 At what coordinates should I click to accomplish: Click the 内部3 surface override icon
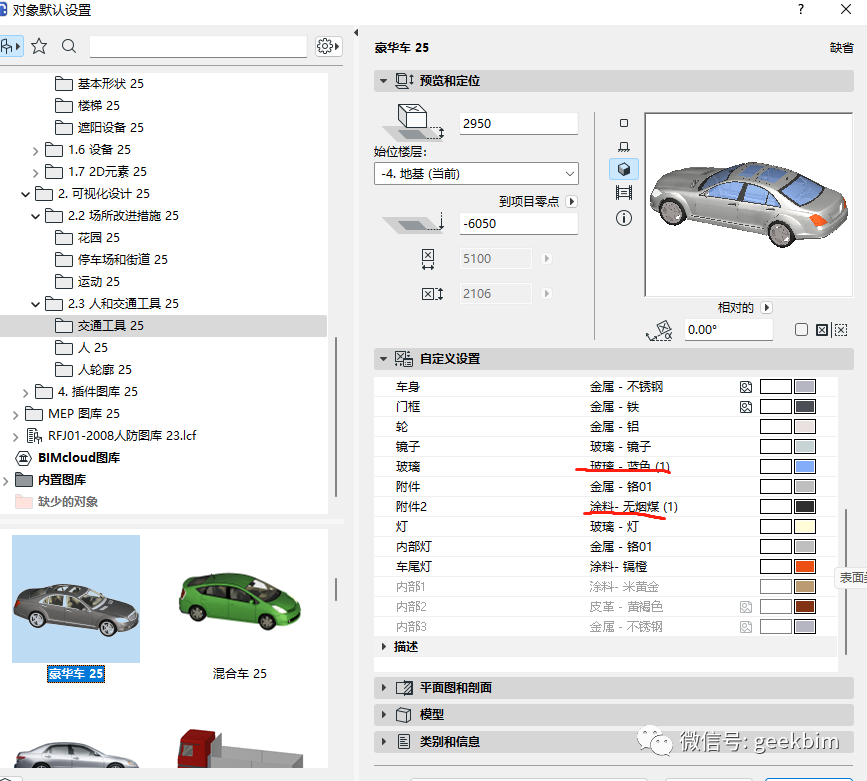coord(746,627)
